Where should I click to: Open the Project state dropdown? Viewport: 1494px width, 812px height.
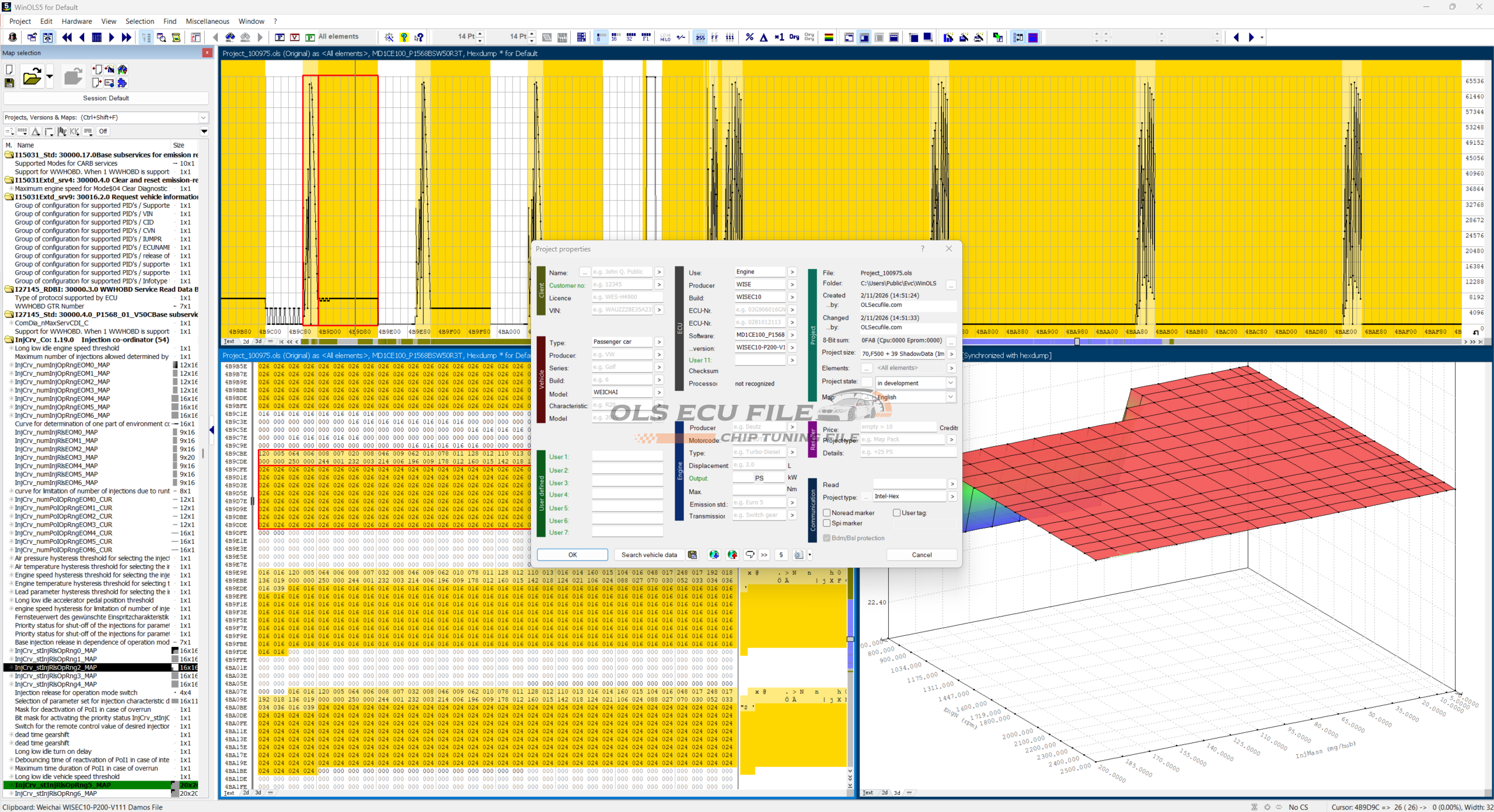tap(951, 383)
